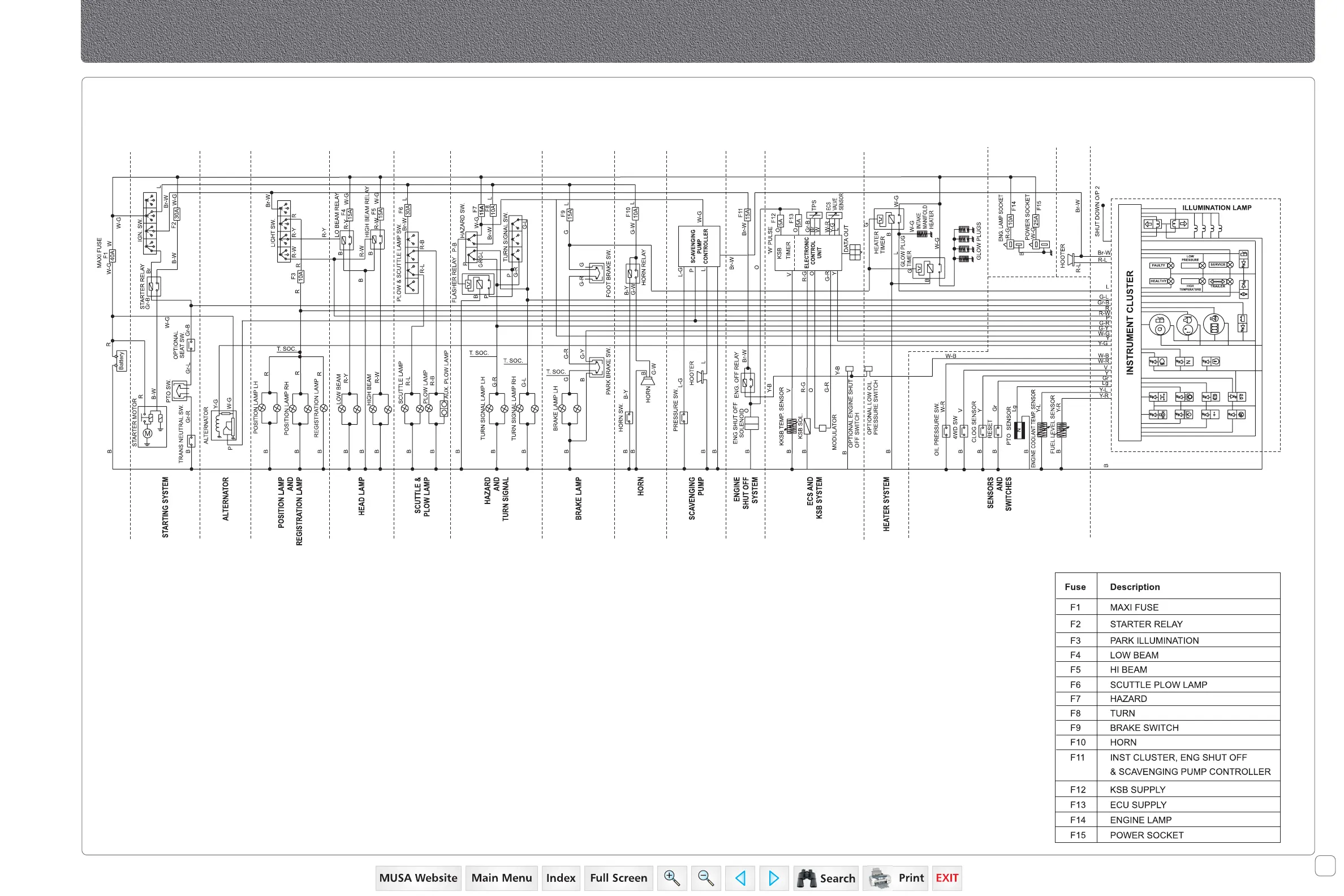1344x896 pixels.
Task: Click ELECTRONIC CONTROL UNIT block
Action: coord(813,252)
